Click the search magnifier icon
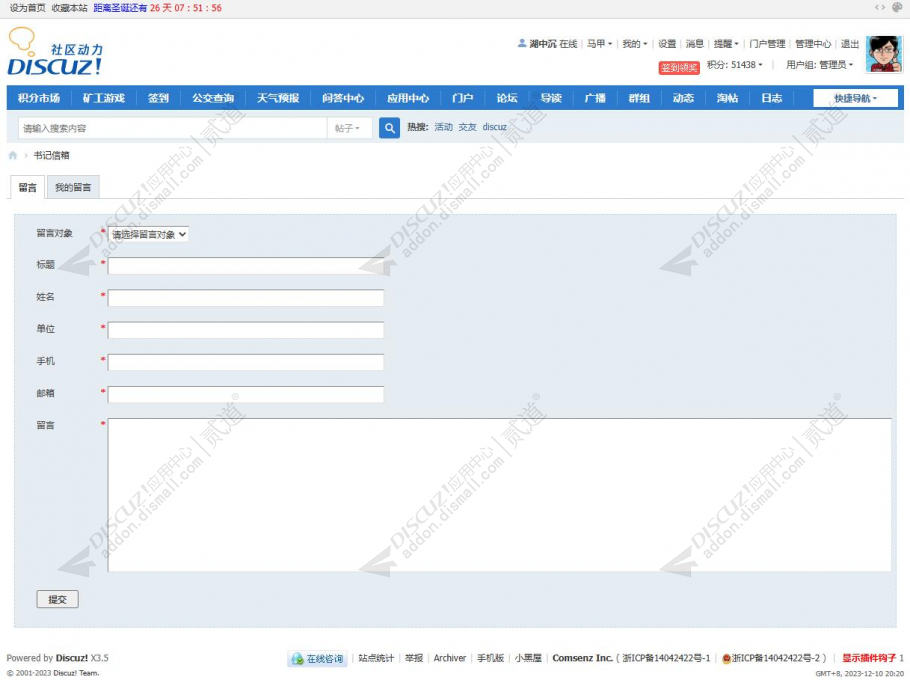 click(x=389, y=128)
